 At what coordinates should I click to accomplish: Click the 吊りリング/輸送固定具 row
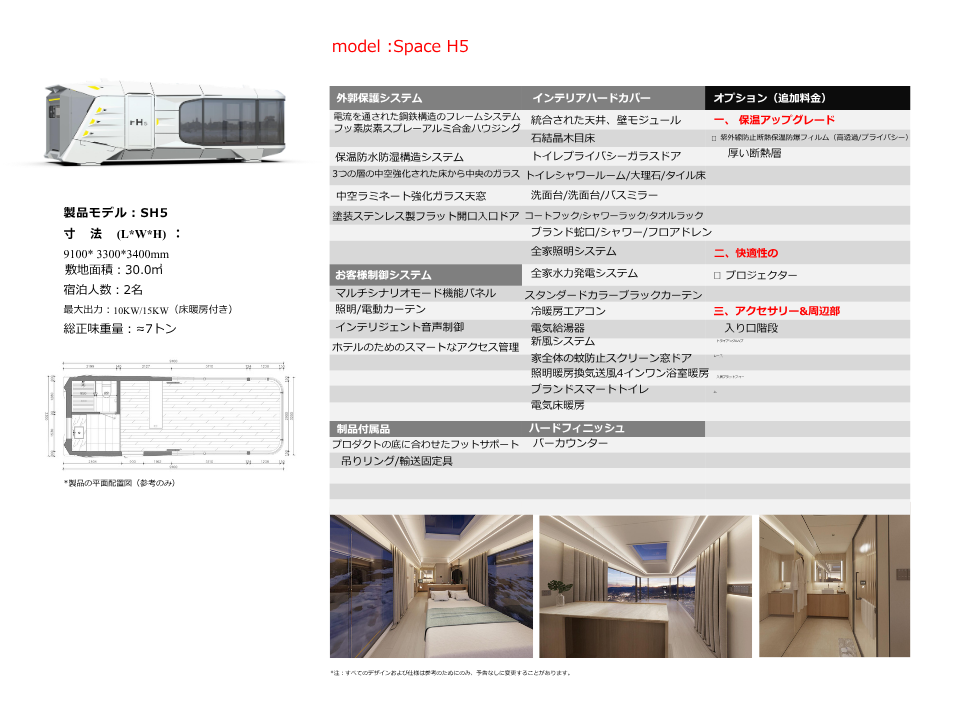point(397,461)
